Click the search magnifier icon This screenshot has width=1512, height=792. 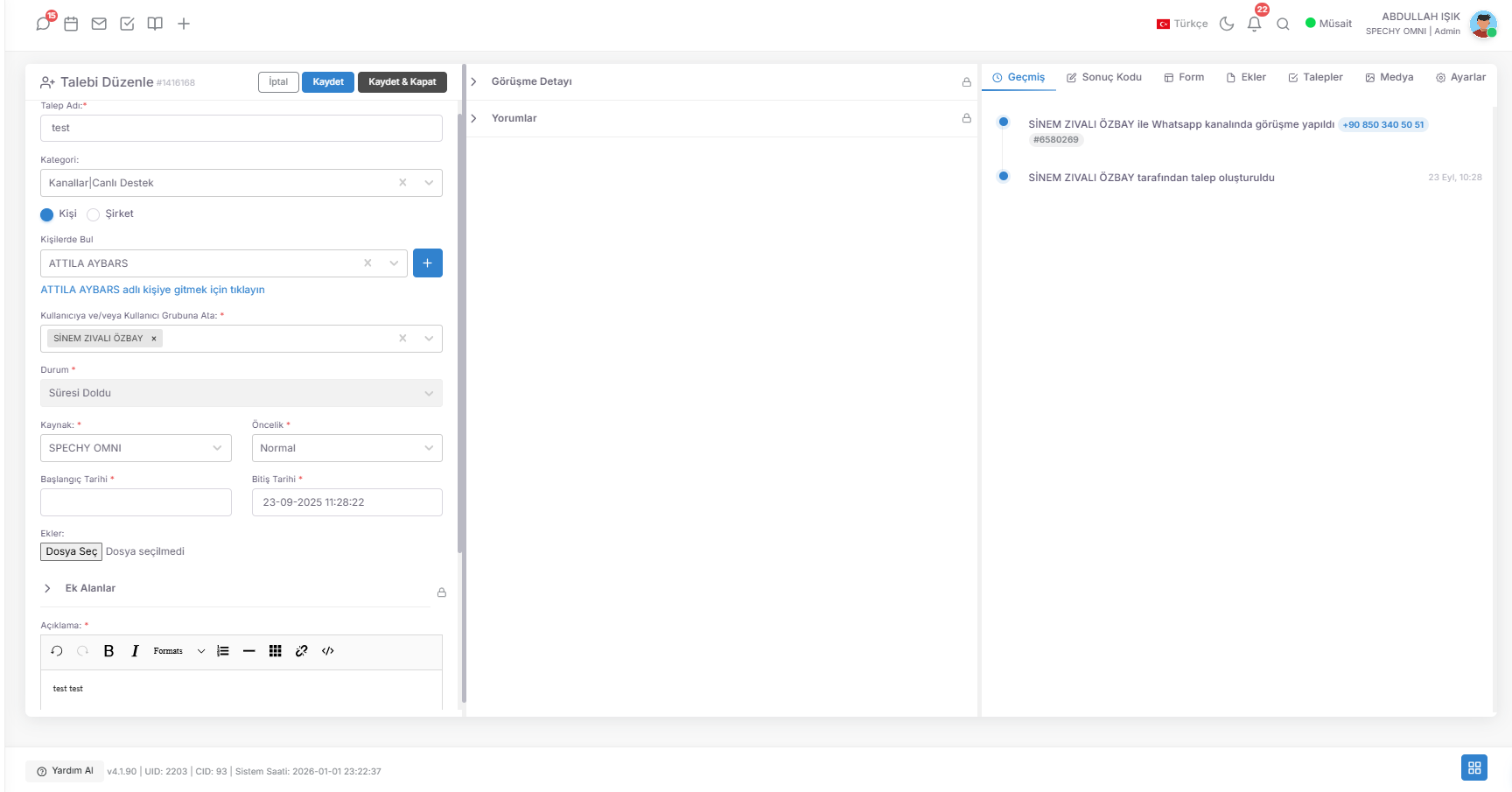1283,24
